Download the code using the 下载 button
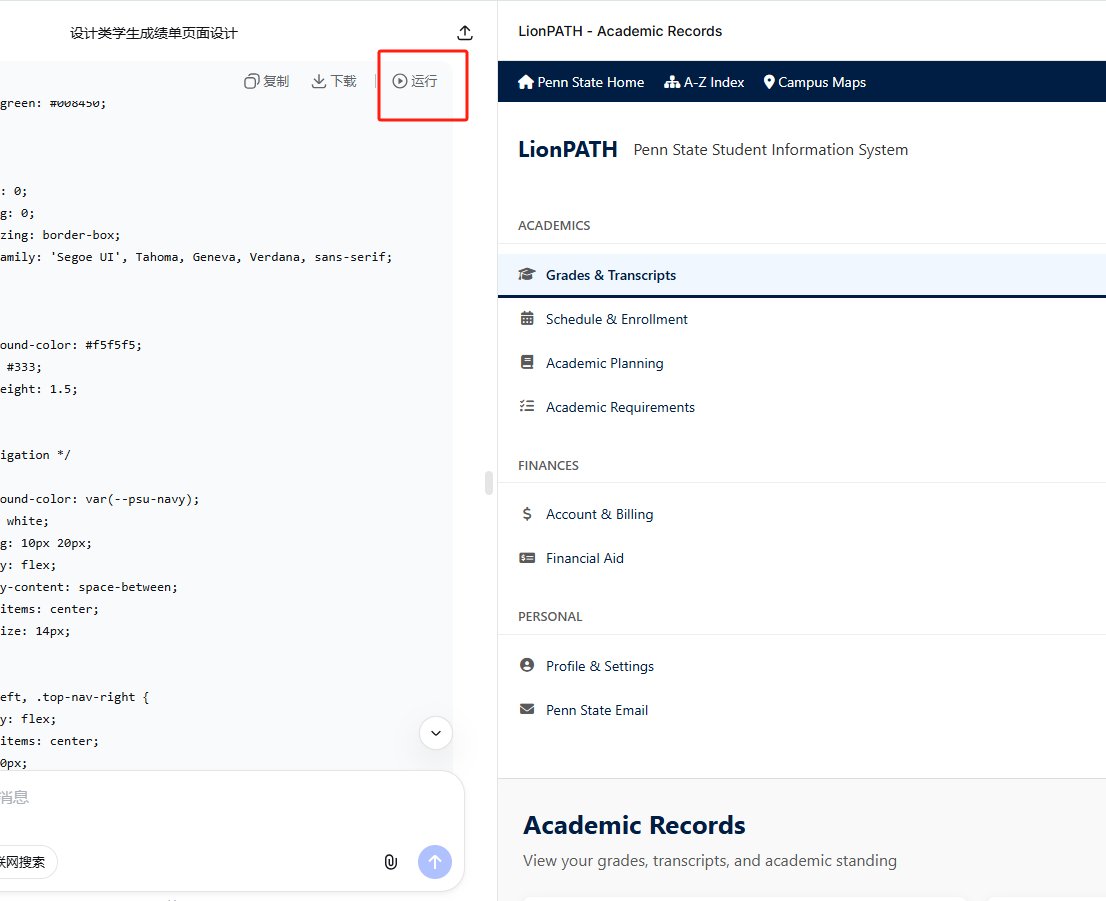 [x=334, y=81]
